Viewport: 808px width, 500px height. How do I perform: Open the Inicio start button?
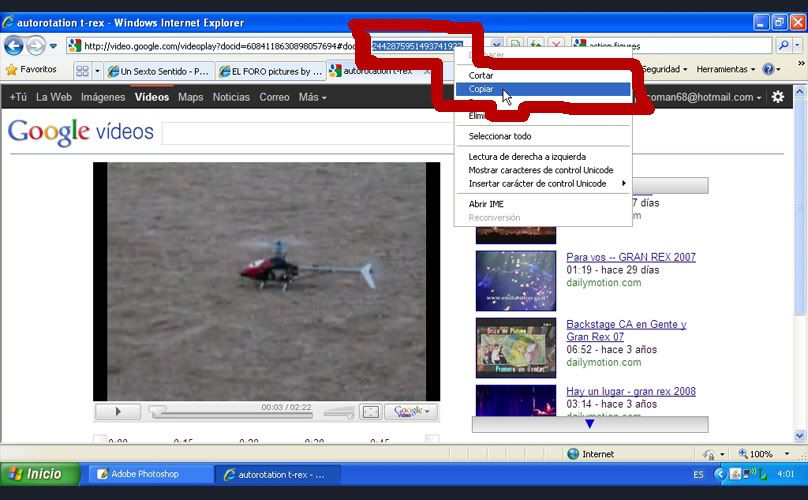click(40, 474)
